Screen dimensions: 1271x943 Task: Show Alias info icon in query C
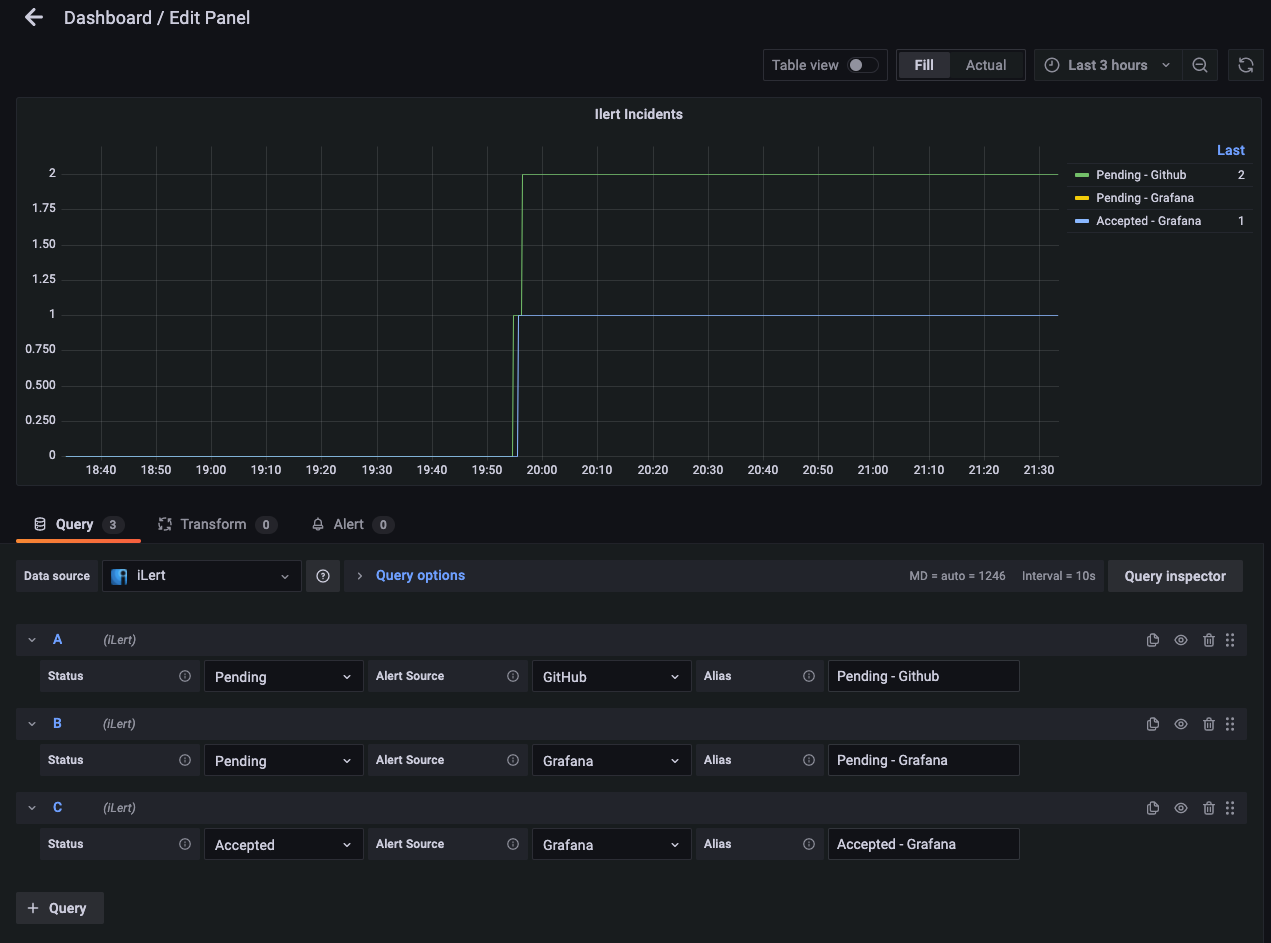pos(809,844)
